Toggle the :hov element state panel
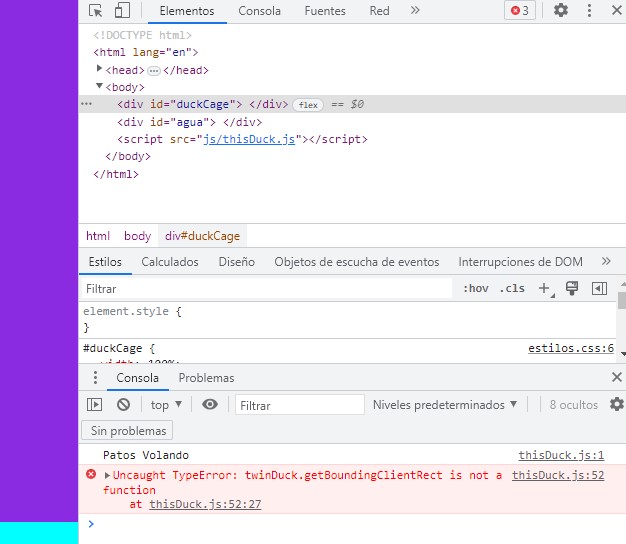This screenshot has height=544, width=626. pos(475,288)
